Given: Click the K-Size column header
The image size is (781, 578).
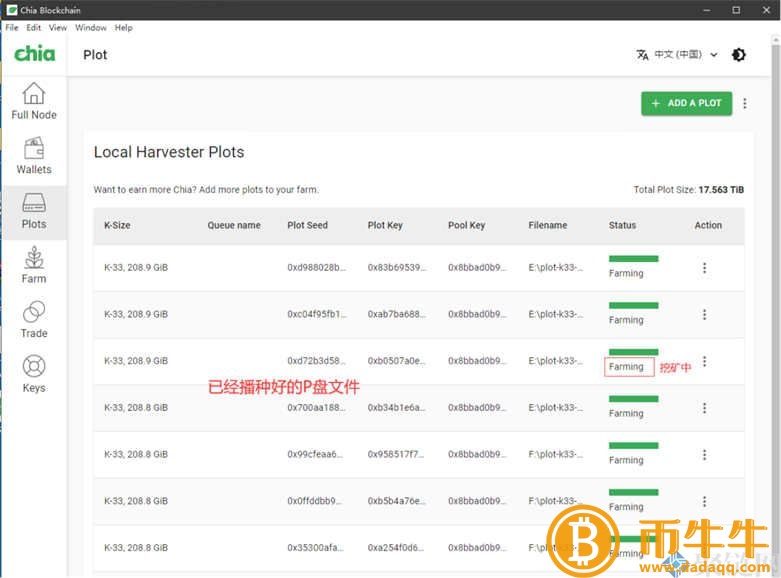Looking at the screenshot, I should (x=117, y=225).
